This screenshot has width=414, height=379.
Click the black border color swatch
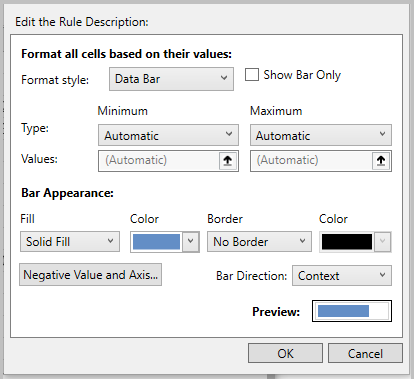347,242
